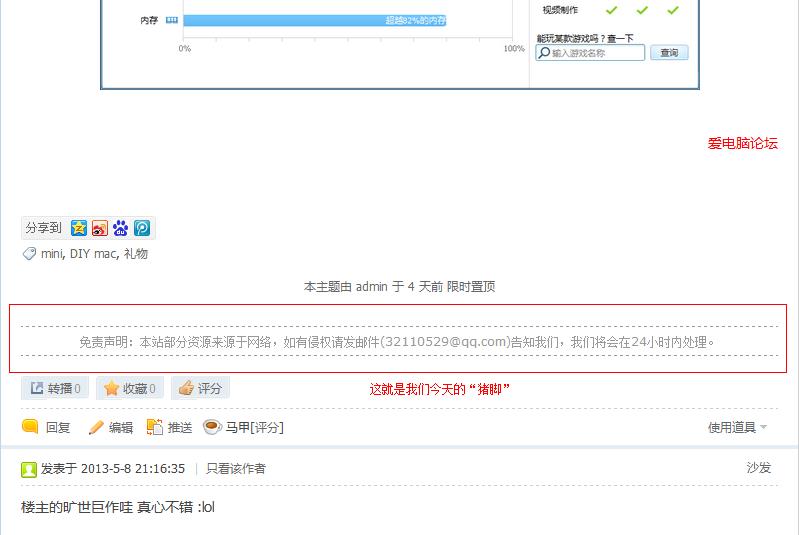799x535 pixels.
Task: Click the 内存 memory progress bar
Action: [x=315, y=20]
